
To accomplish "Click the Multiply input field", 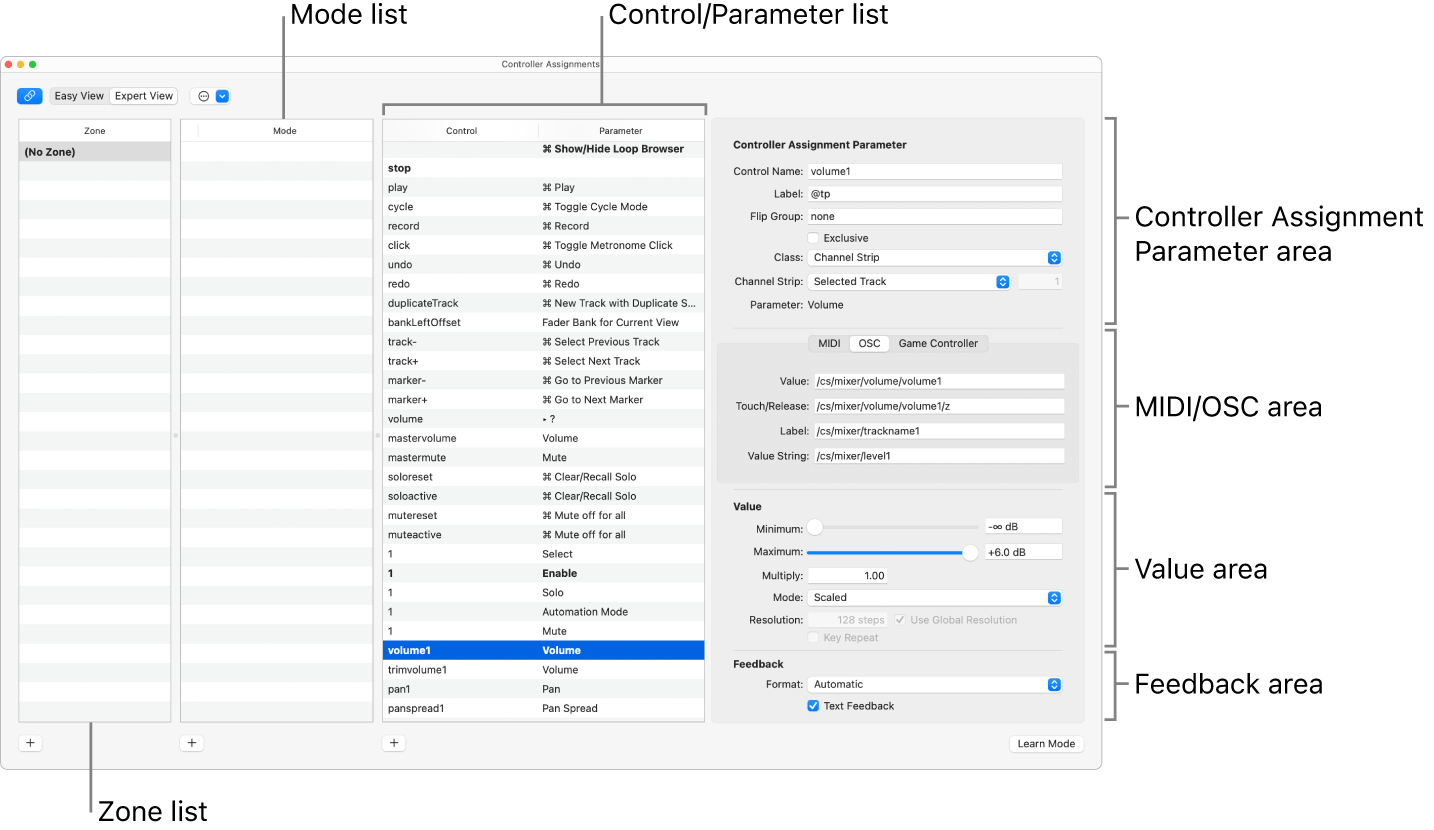I will 847,575.
